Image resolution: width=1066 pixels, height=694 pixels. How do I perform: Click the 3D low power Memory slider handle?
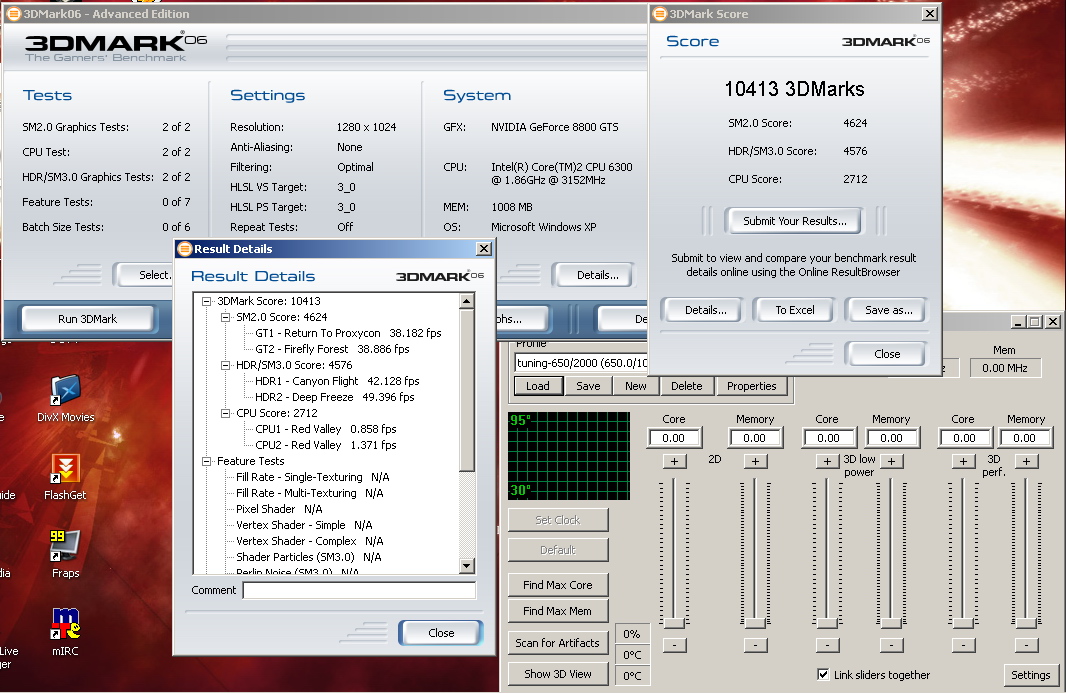891,623
